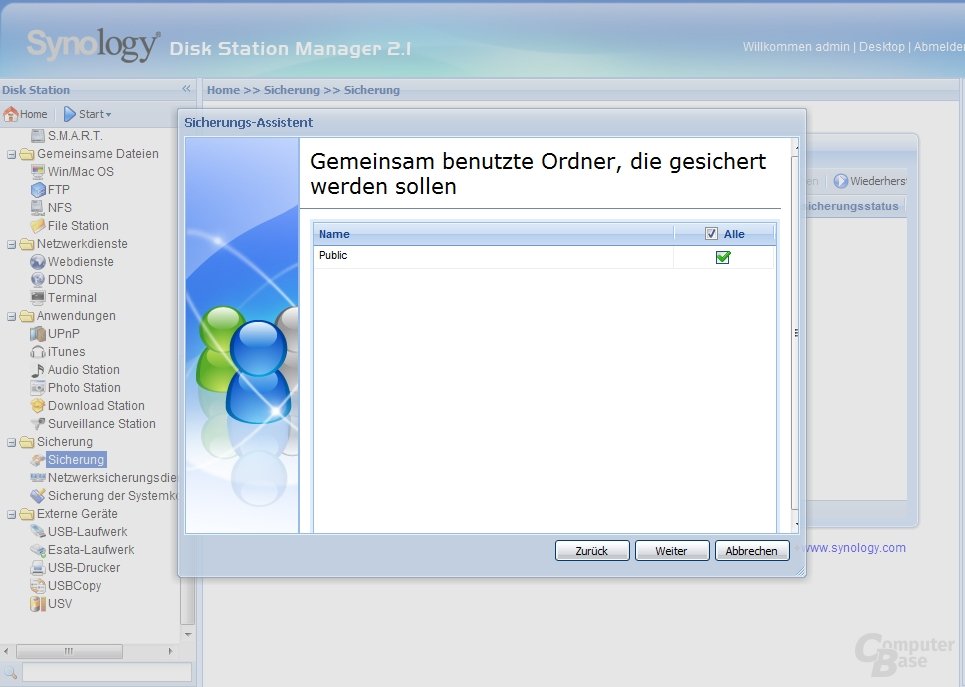
Task: Open iTunes headphone icon
Action: click(38, 352)
